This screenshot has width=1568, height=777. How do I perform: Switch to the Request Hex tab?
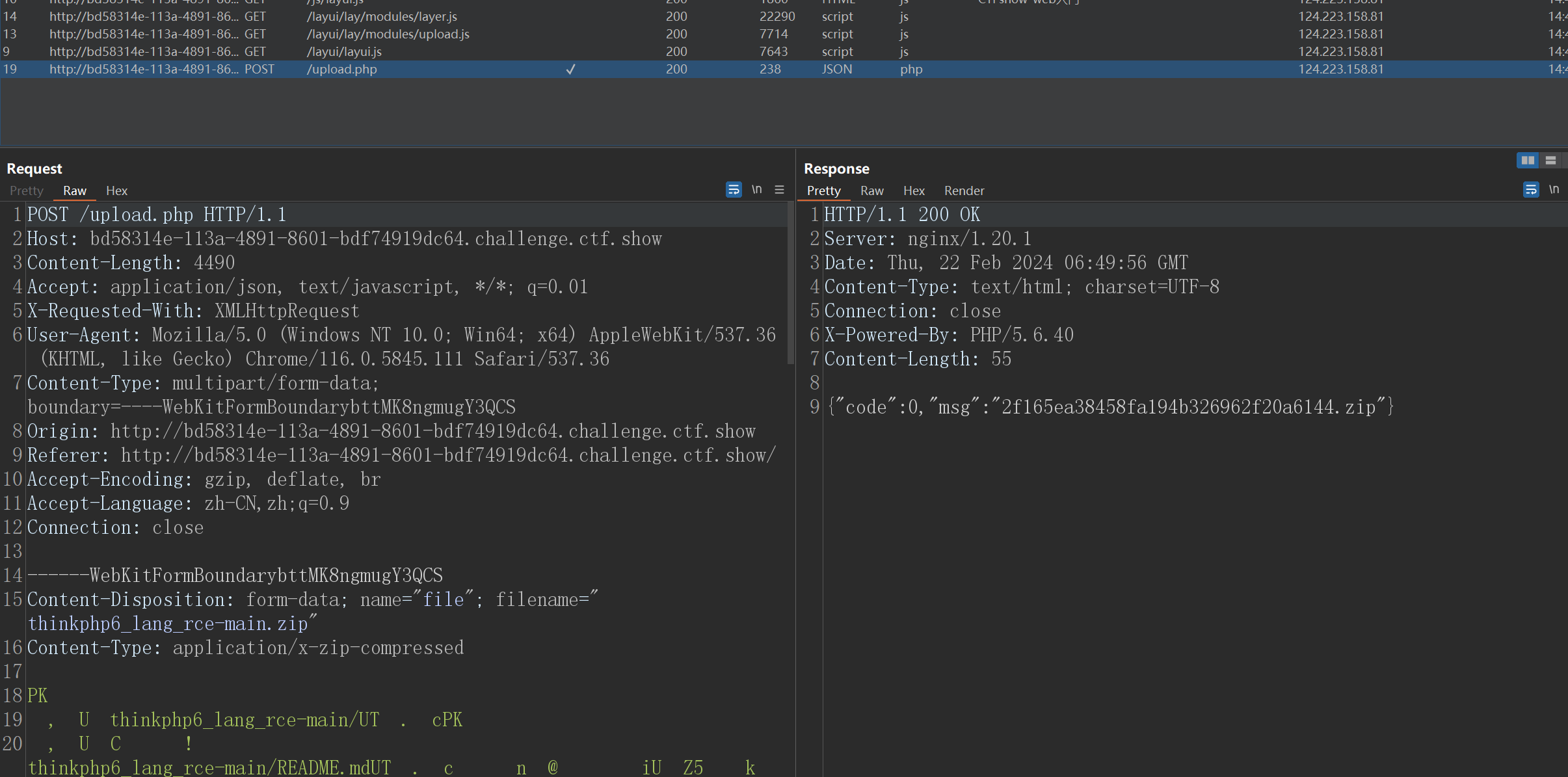coord(117,191)
